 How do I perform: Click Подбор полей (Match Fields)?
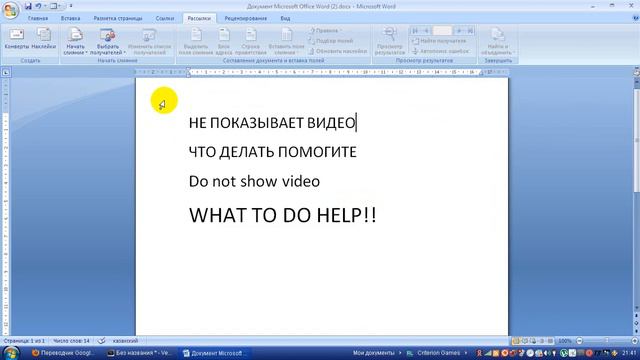[330, 41]
